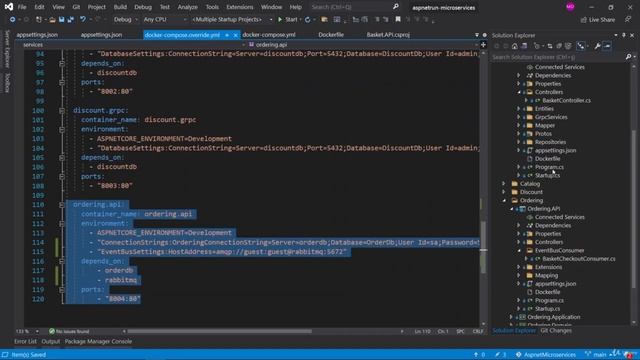
Task: Click Collapse All icon in Solution Explorer
Action: click(559, 46)
